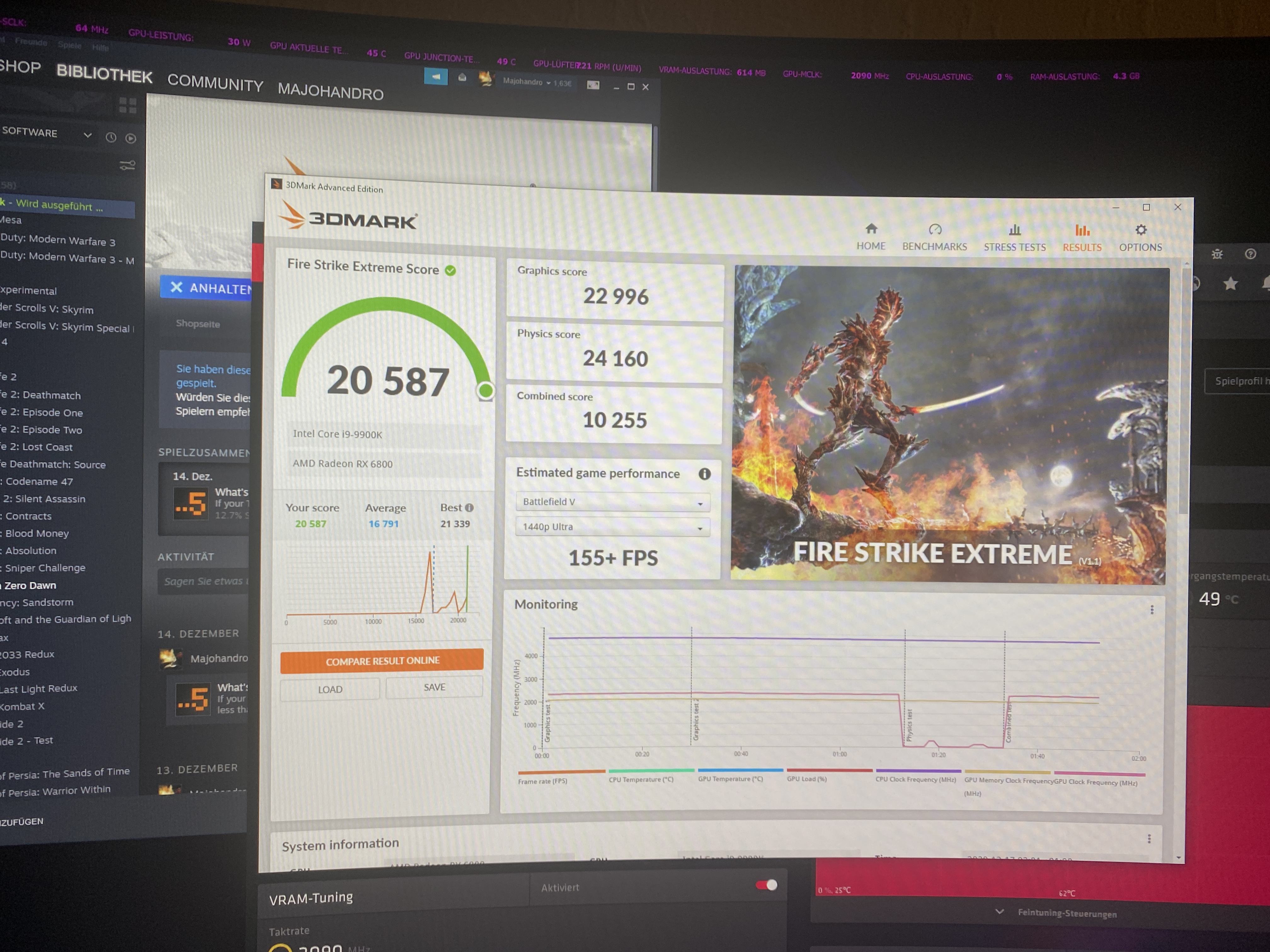This screenshot has width=1270, height=952.
Task: Click the Best score info icon
Action: [x=470, y=507]
